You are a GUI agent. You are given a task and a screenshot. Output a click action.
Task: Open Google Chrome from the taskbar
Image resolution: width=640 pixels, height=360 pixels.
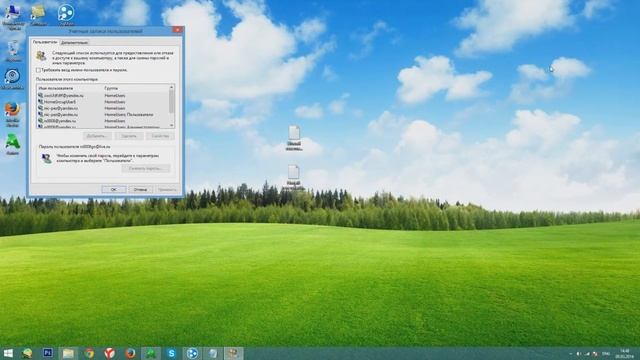point(89,353)
